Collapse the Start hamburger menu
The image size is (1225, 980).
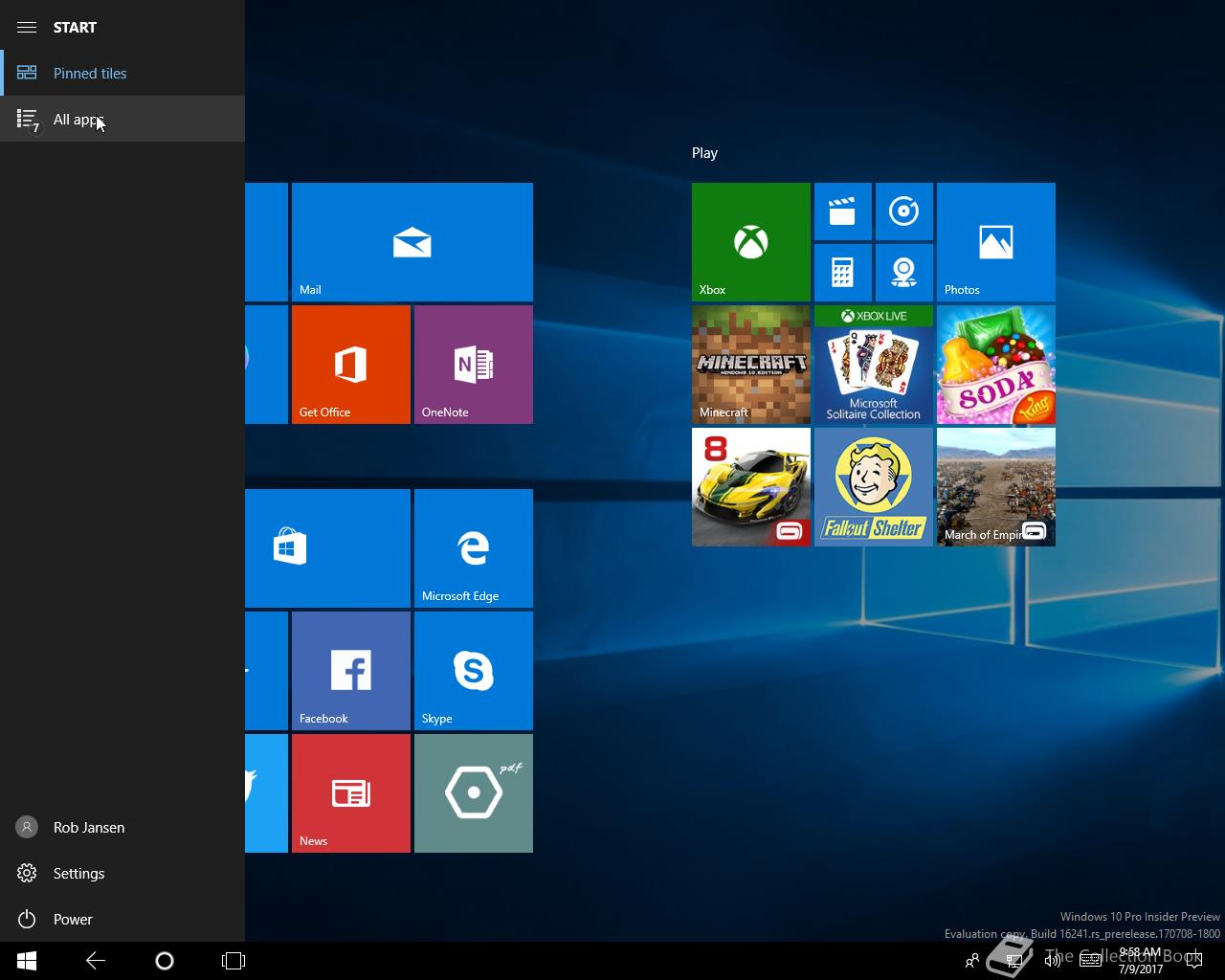(x=27, y=27)
